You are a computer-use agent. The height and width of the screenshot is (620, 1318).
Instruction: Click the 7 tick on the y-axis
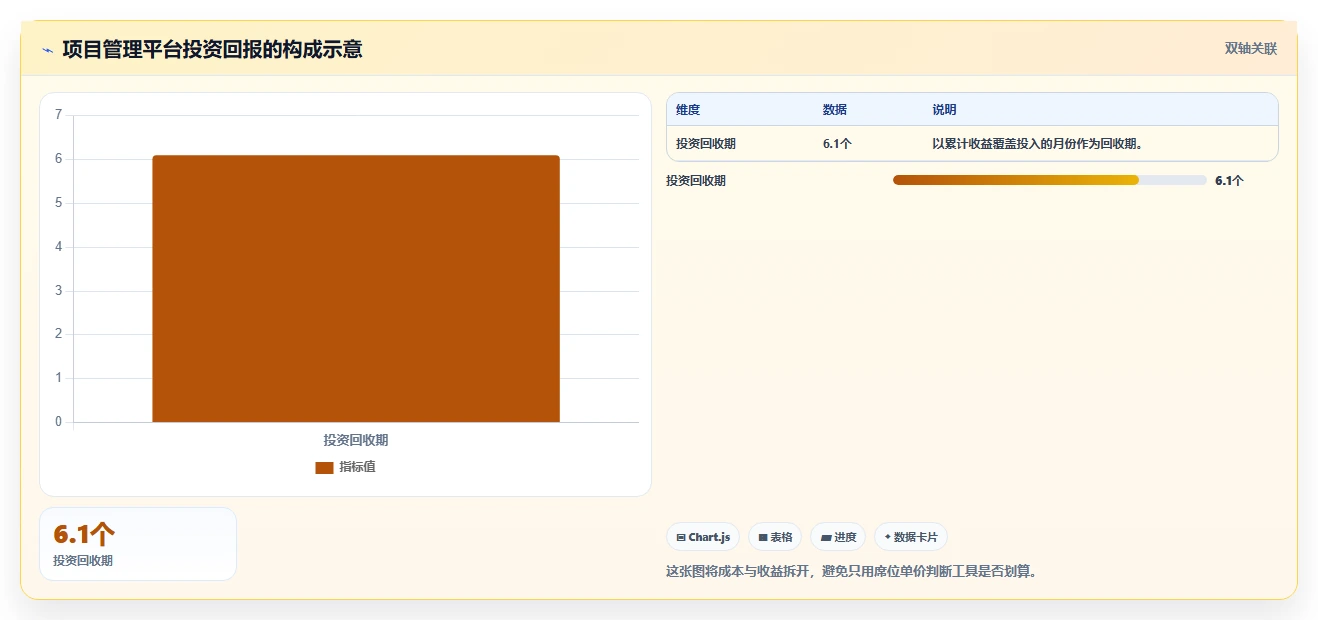pos(58,115)
